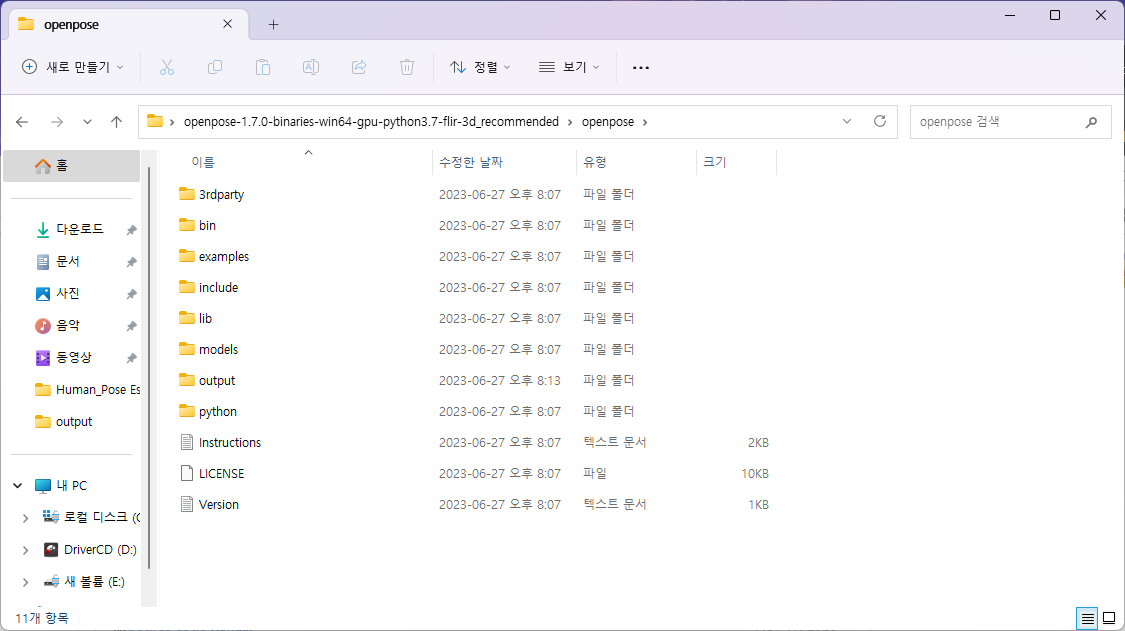Screen dimensions: 1125x631
Task: Expand the 새 볼륨 (E:) node
Action: point(25,581)
